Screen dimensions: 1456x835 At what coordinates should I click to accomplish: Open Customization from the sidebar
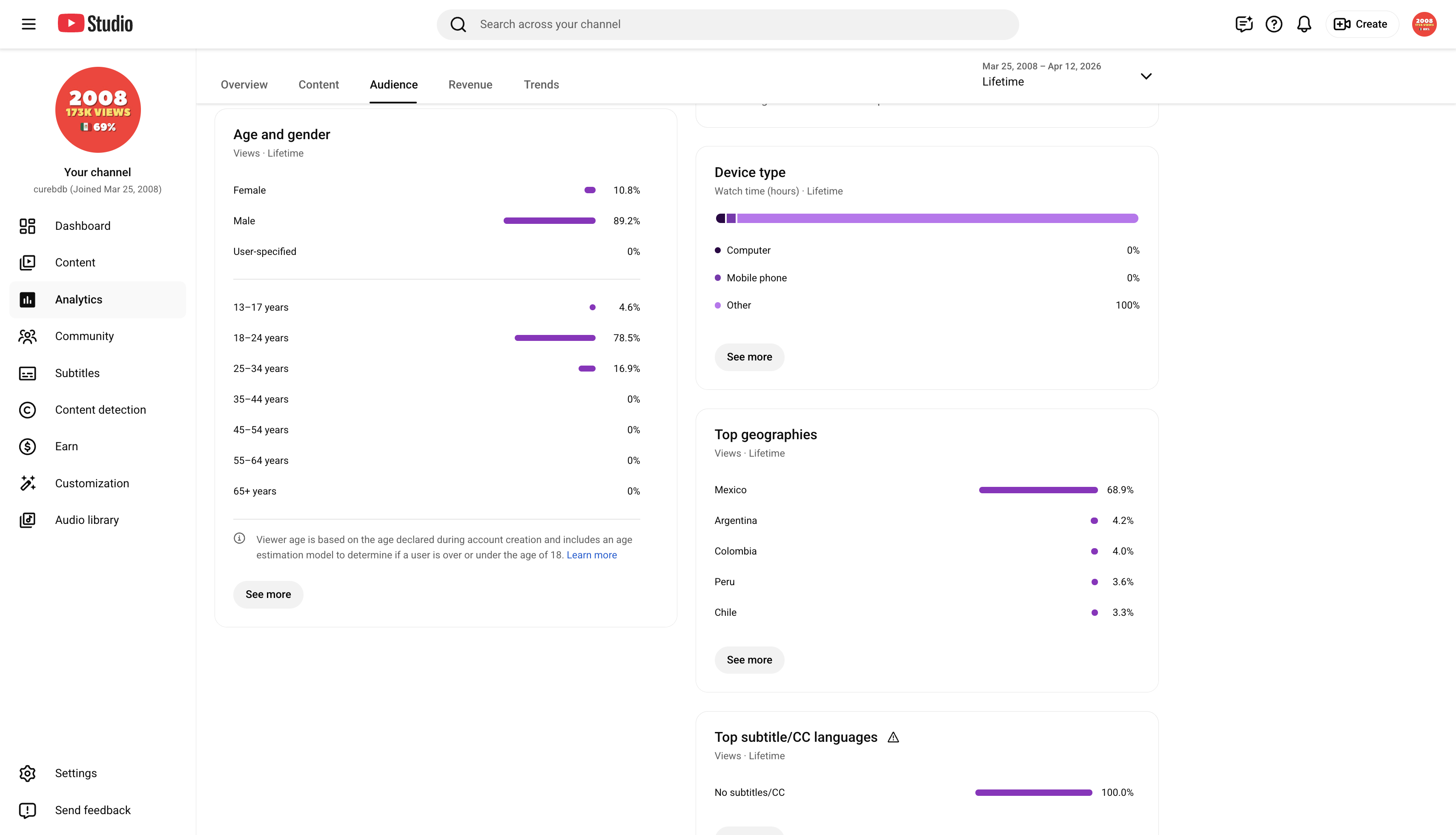pos(97,483)
